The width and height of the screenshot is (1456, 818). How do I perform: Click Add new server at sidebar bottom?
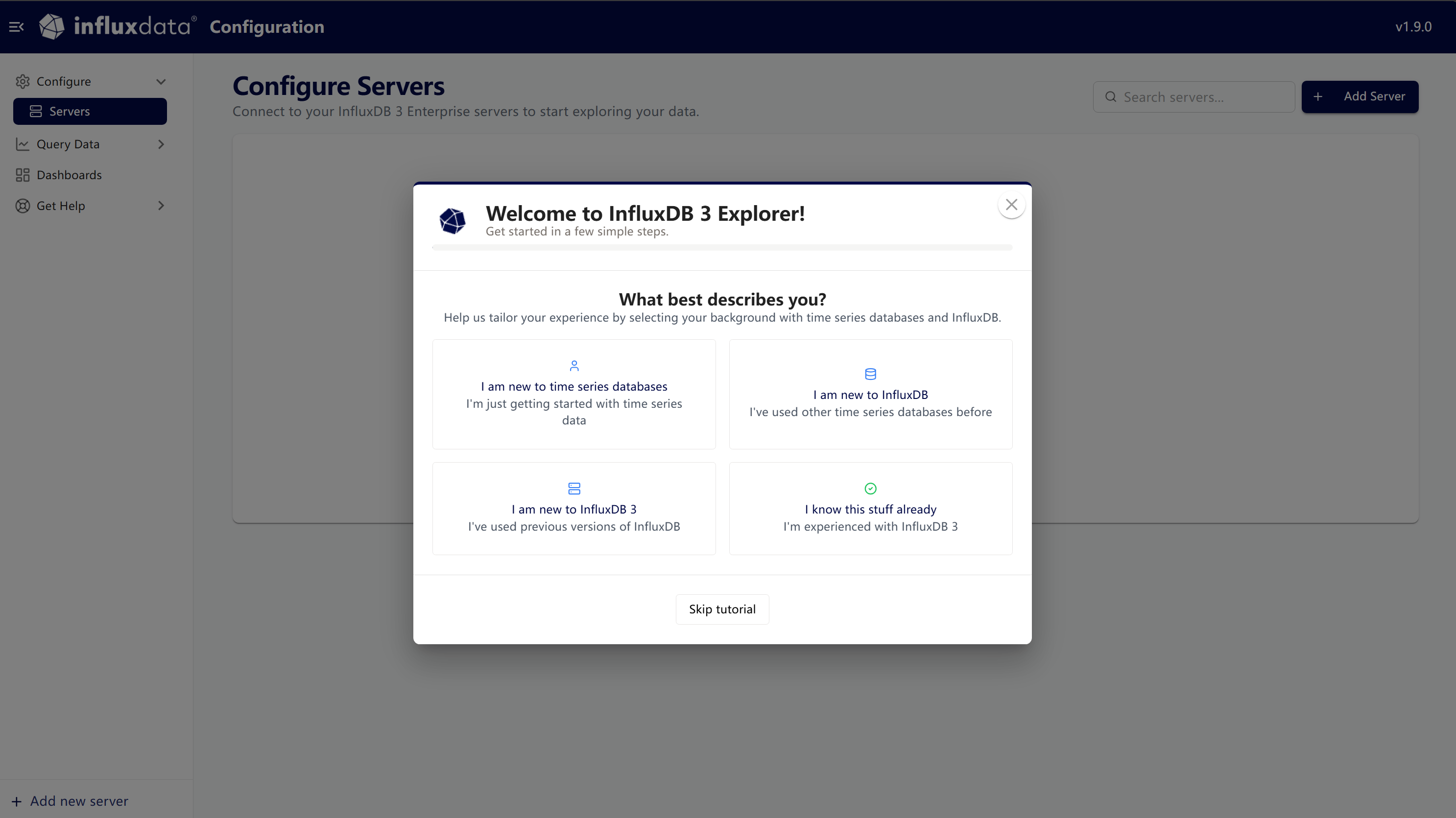[x=70, y=801]
